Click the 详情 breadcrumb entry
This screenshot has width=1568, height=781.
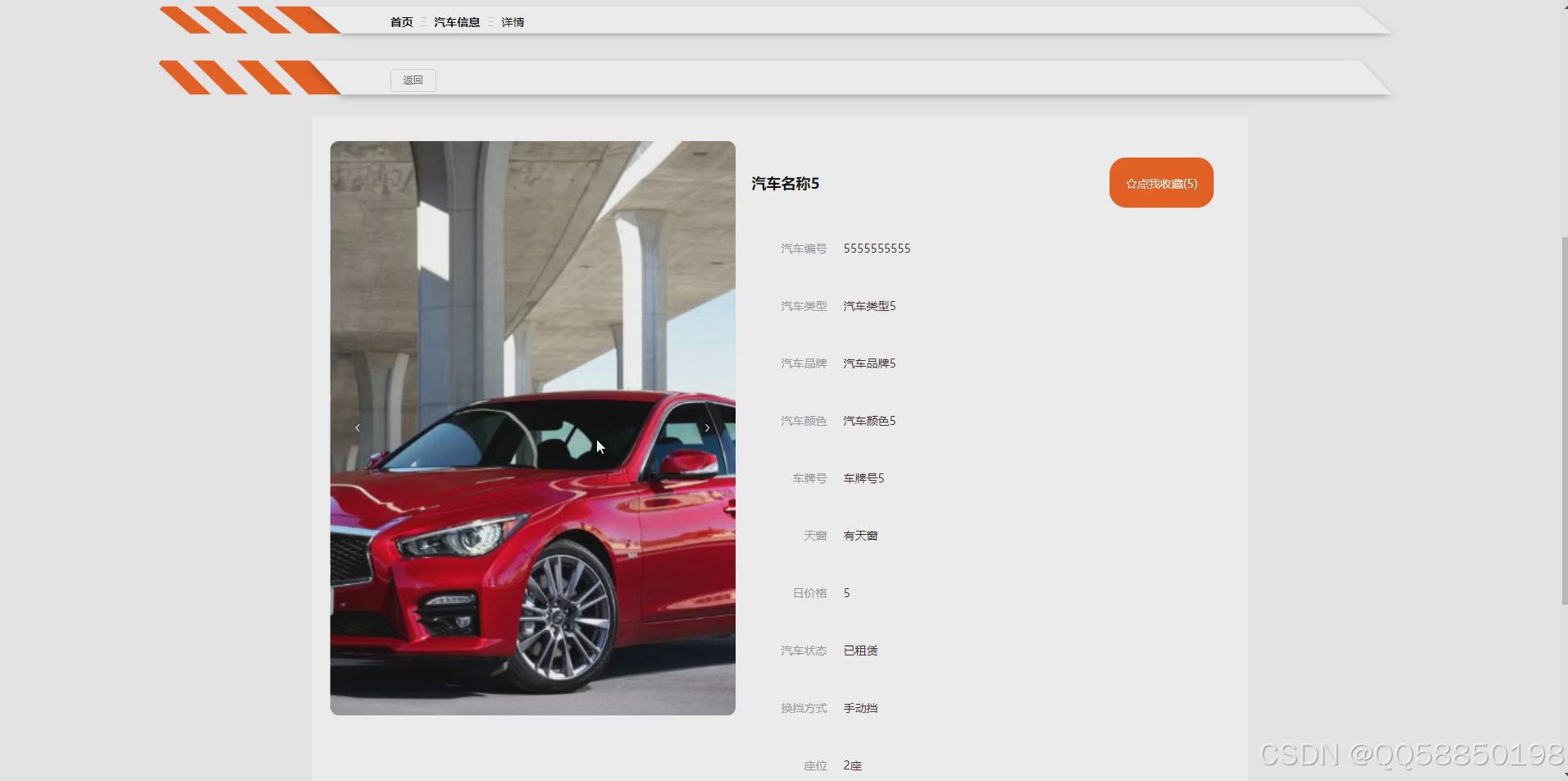513,22
